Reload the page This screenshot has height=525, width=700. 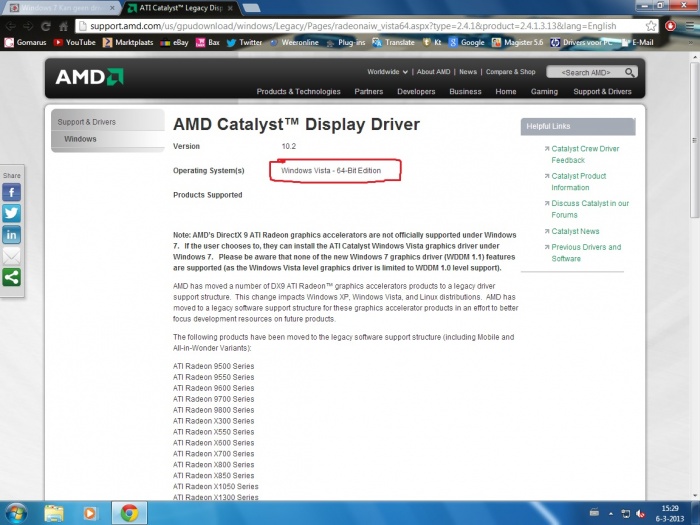click(x=46, y=26)
